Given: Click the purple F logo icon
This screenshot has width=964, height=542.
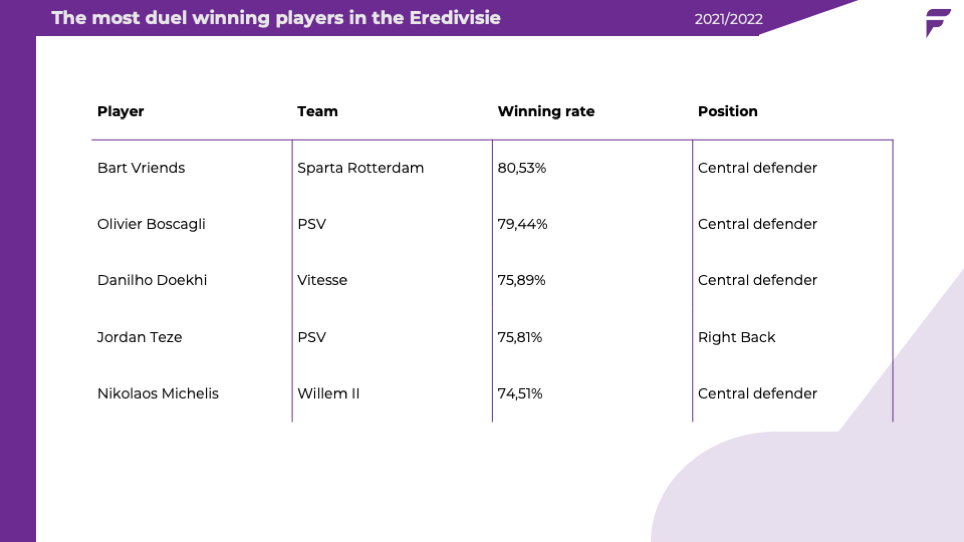Looking at the screenshot, I should pyautogui.click(x=938, y=23).
